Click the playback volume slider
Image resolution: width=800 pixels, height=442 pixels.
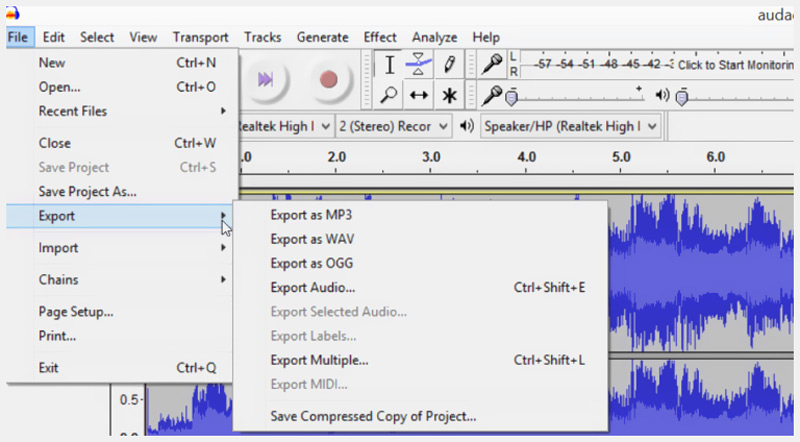[x=740, y=97]
